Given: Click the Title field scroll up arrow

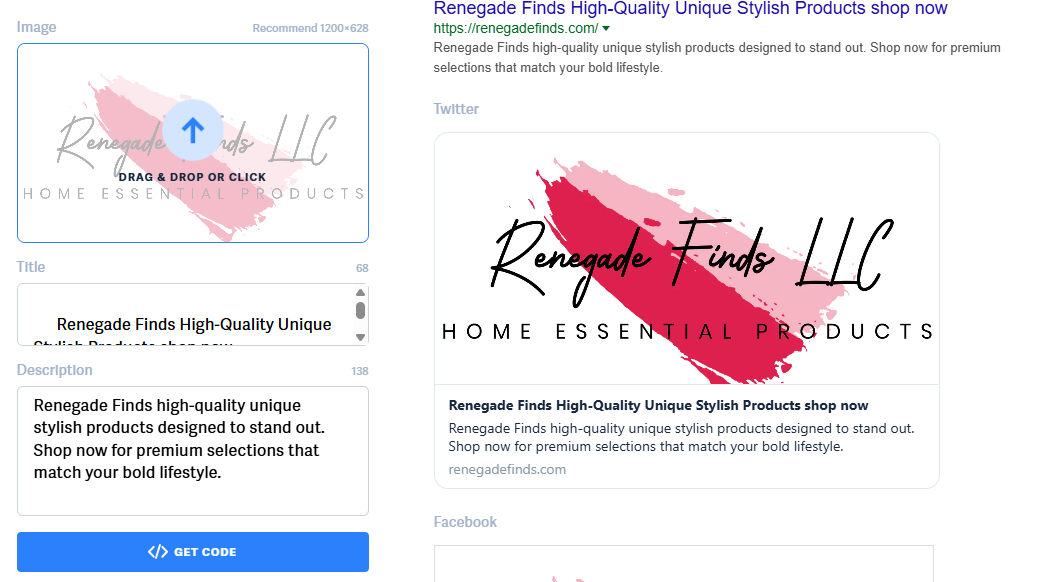Looking at the screenshot, I should point(361,292).
